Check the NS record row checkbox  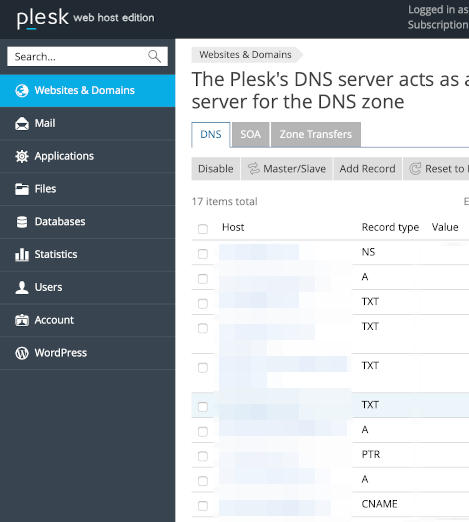[203, 254]
